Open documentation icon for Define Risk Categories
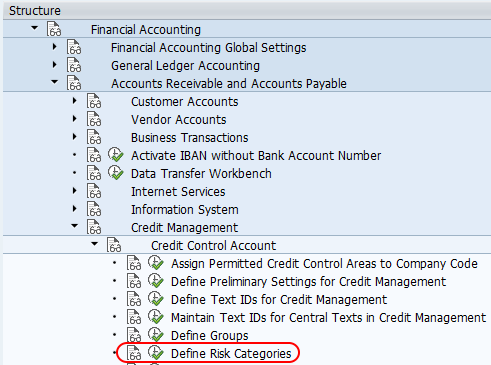Viewport: 491px width, 365px height. pos(134,353)
